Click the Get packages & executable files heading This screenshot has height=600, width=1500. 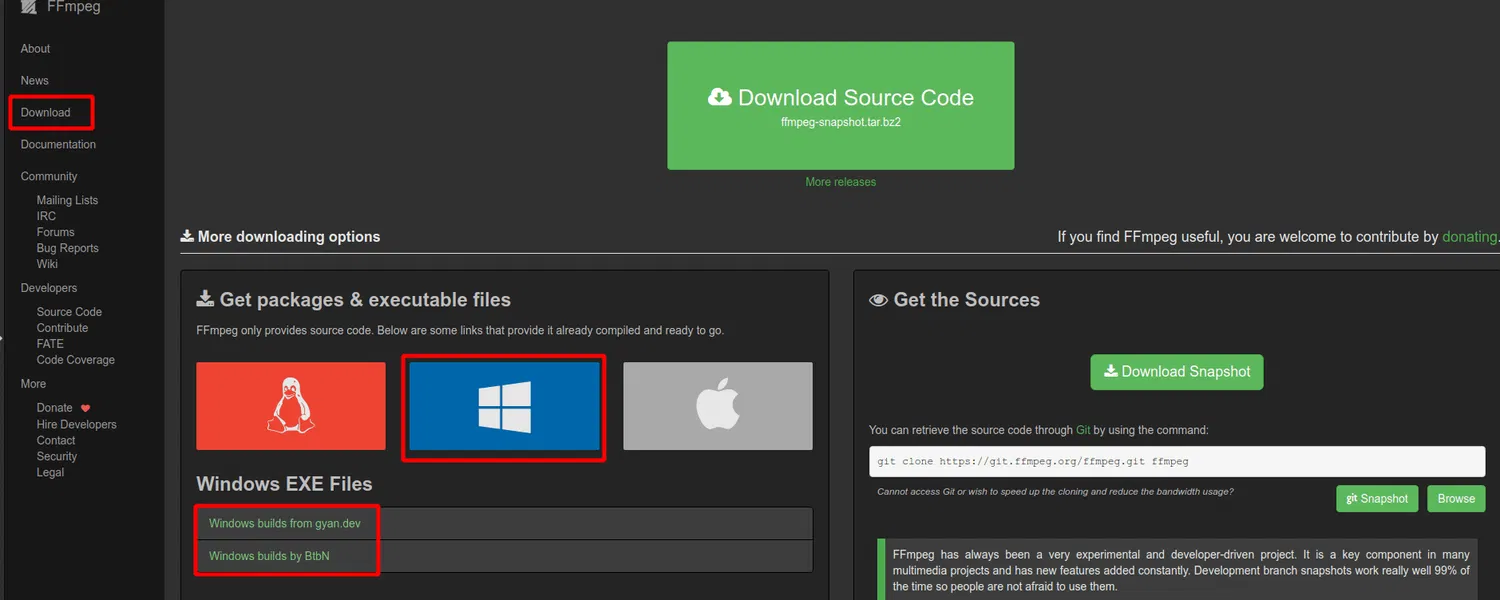tap(353, 300)
